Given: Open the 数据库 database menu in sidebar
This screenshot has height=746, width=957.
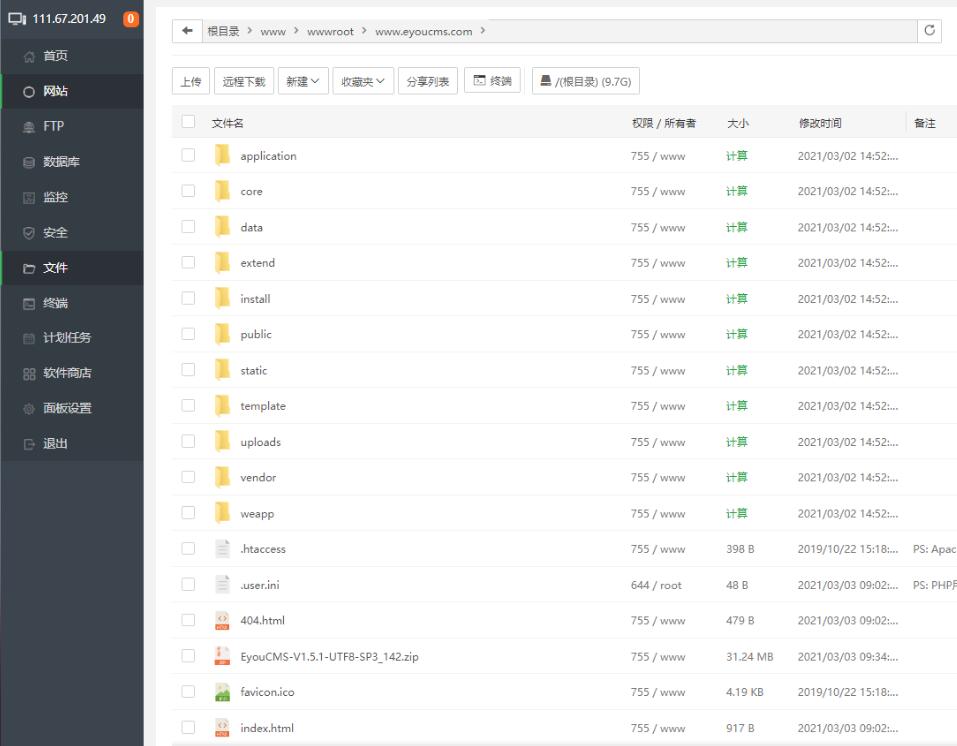Looking at the screenshot, I should [x=61, y=162].
